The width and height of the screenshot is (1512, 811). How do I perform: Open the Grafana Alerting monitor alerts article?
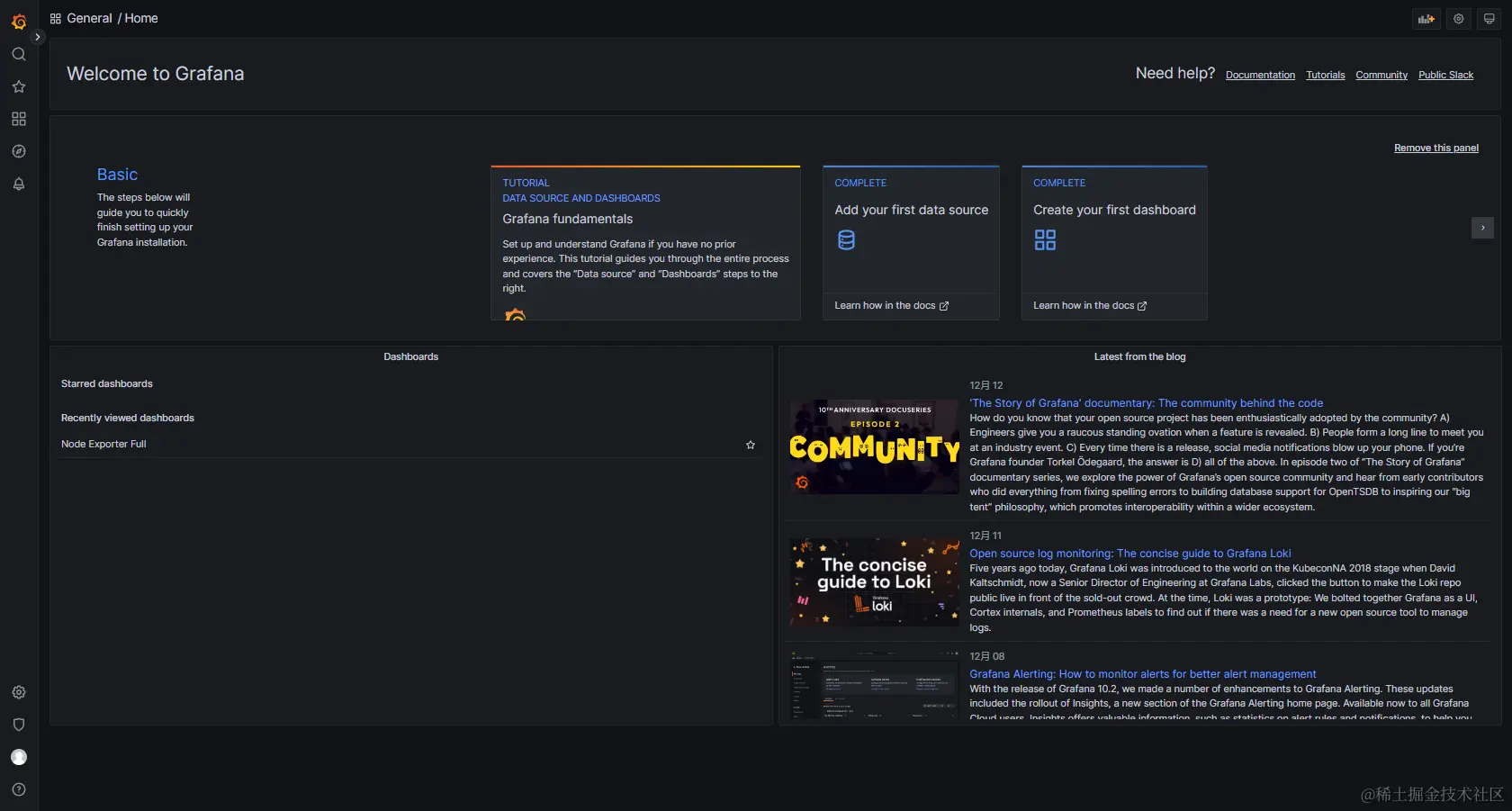pos(1142,674)
